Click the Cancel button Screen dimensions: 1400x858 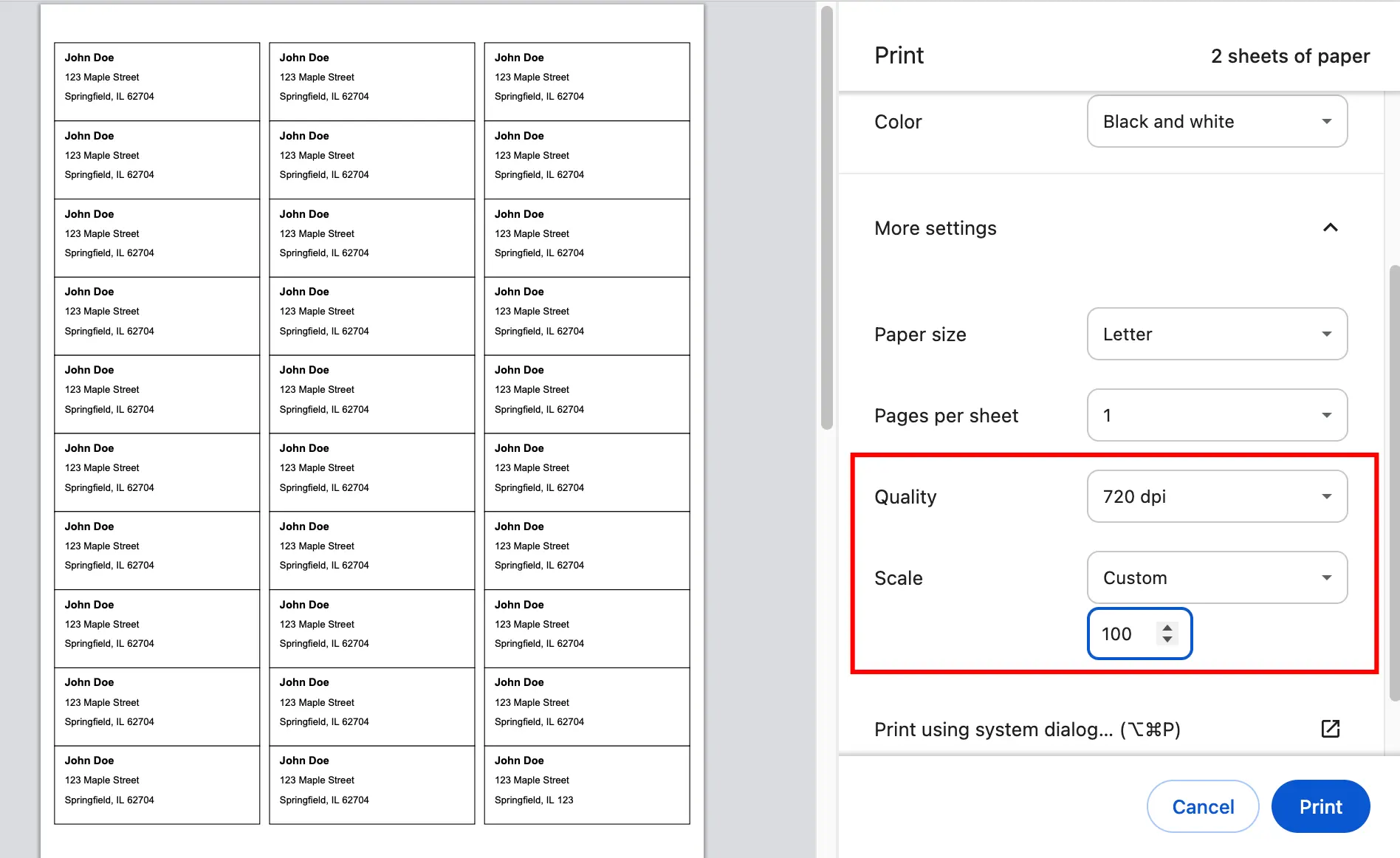(x=1203, y=806)
